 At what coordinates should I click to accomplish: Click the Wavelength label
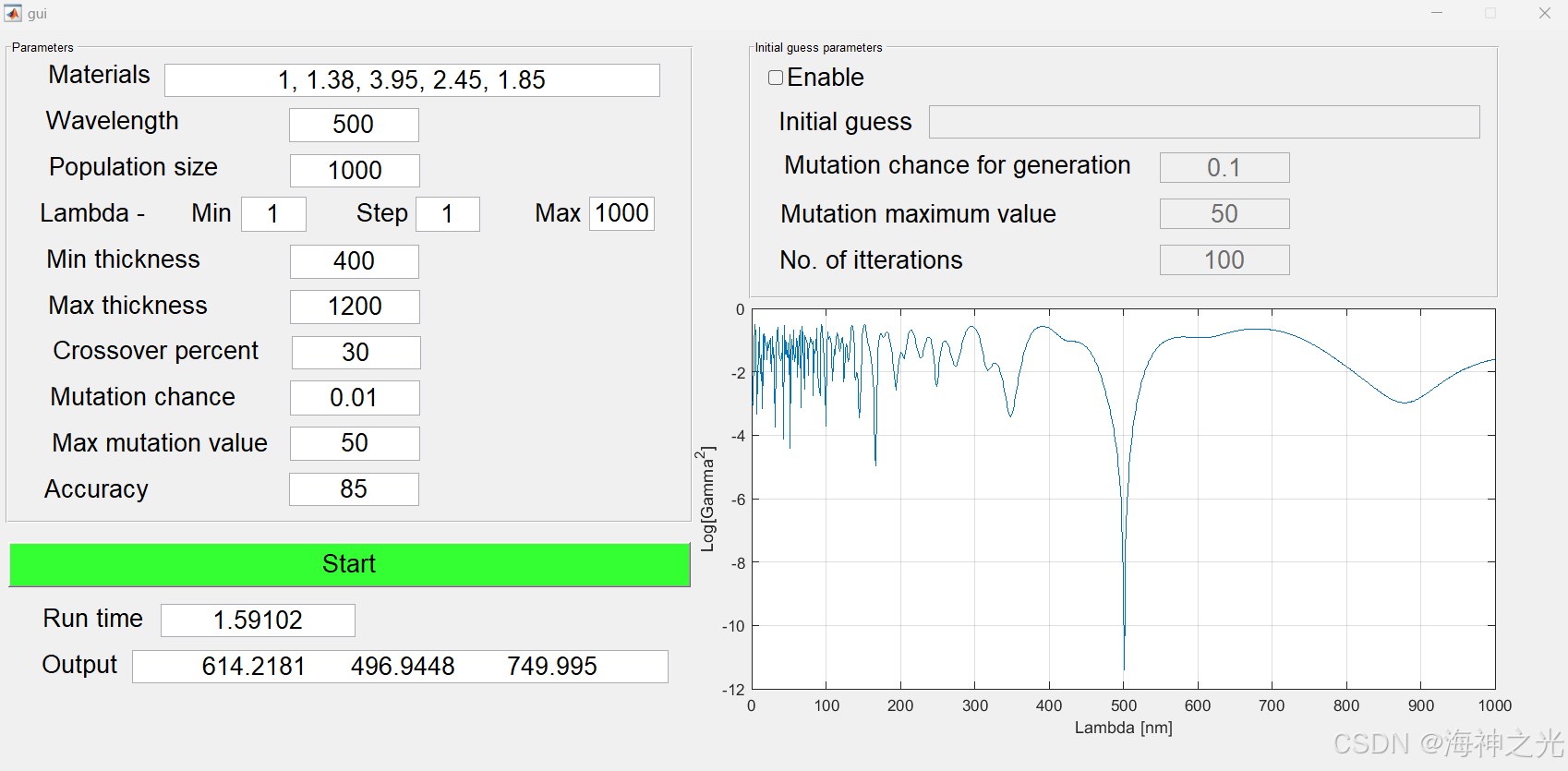coord(113,121)
